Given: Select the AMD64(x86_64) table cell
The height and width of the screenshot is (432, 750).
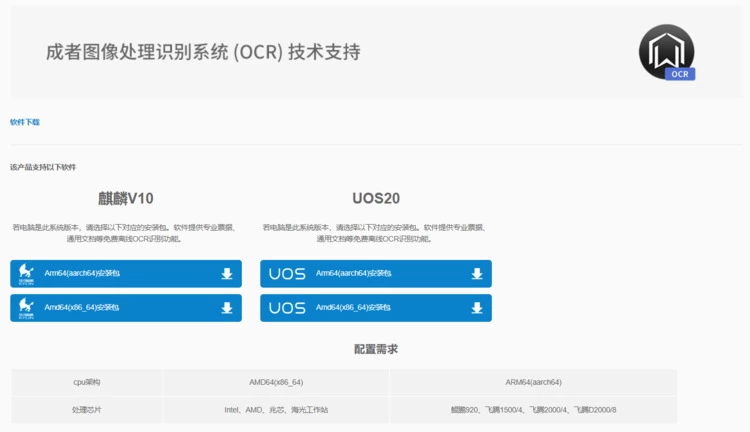Looking at the screenshot, I should (x=276, y=382).
